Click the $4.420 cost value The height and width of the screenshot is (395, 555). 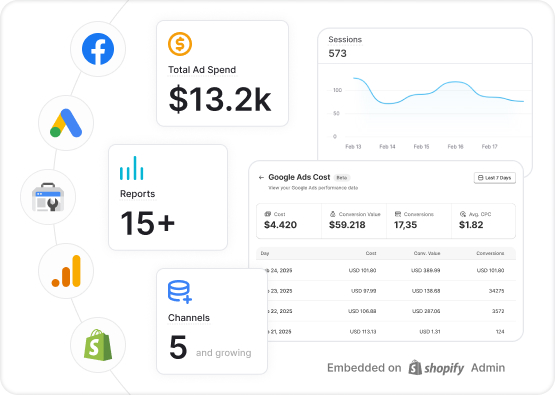pyautogui.click(x=280, y=225)
